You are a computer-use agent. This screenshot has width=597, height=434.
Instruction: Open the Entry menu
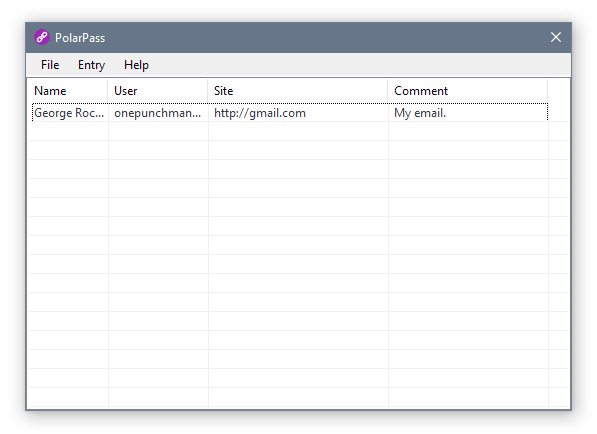tap(91, 65)
